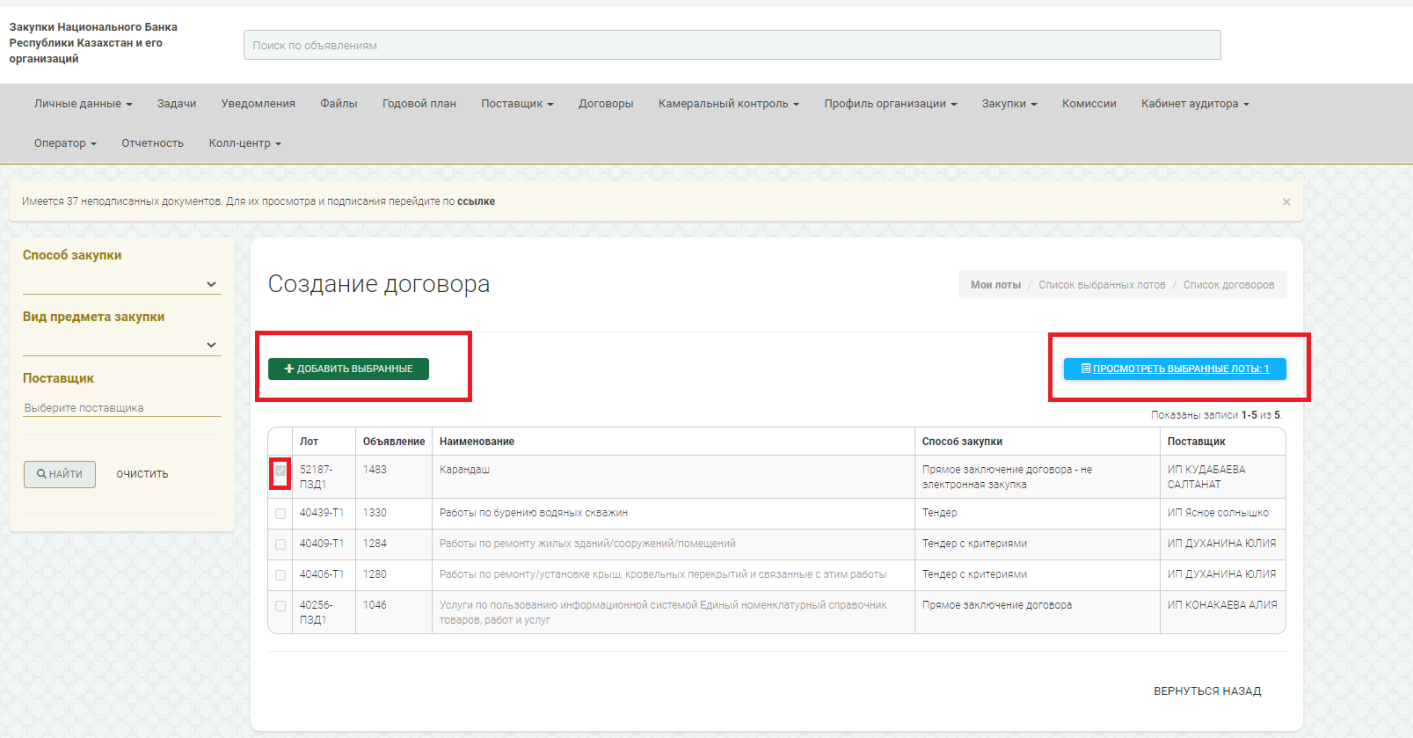Focus the Поиск по объявлениям search field
The image size is (1413, 738).
pos(731,46)
